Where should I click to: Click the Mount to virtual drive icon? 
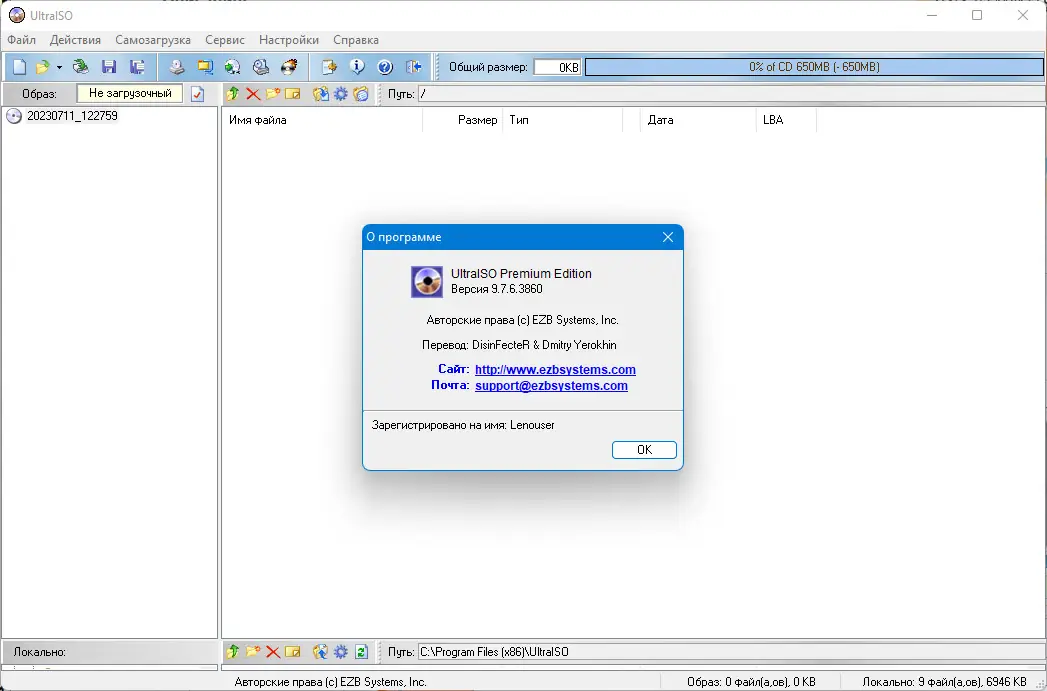(261, 67)
